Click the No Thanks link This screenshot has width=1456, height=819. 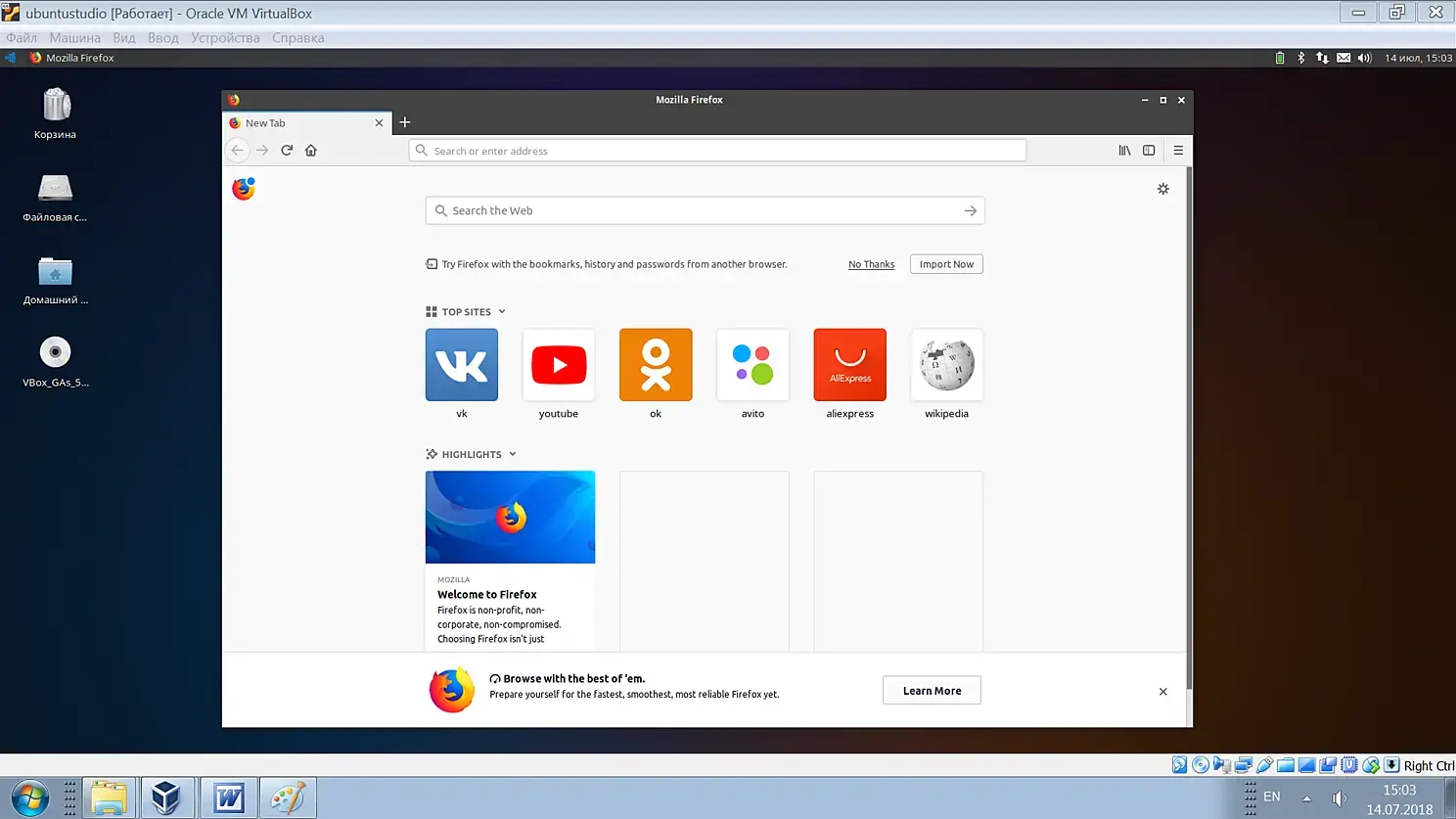pyautogui.click(x=872, y=264)
